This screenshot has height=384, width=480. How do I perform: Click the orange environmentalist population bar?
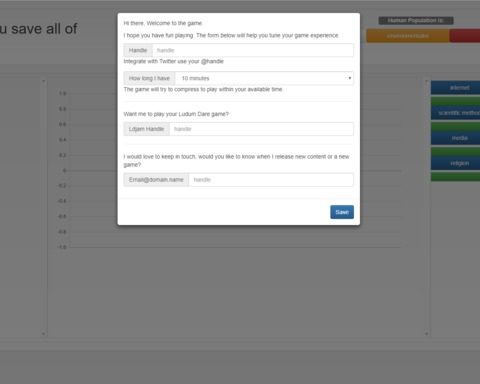point(408,36)
